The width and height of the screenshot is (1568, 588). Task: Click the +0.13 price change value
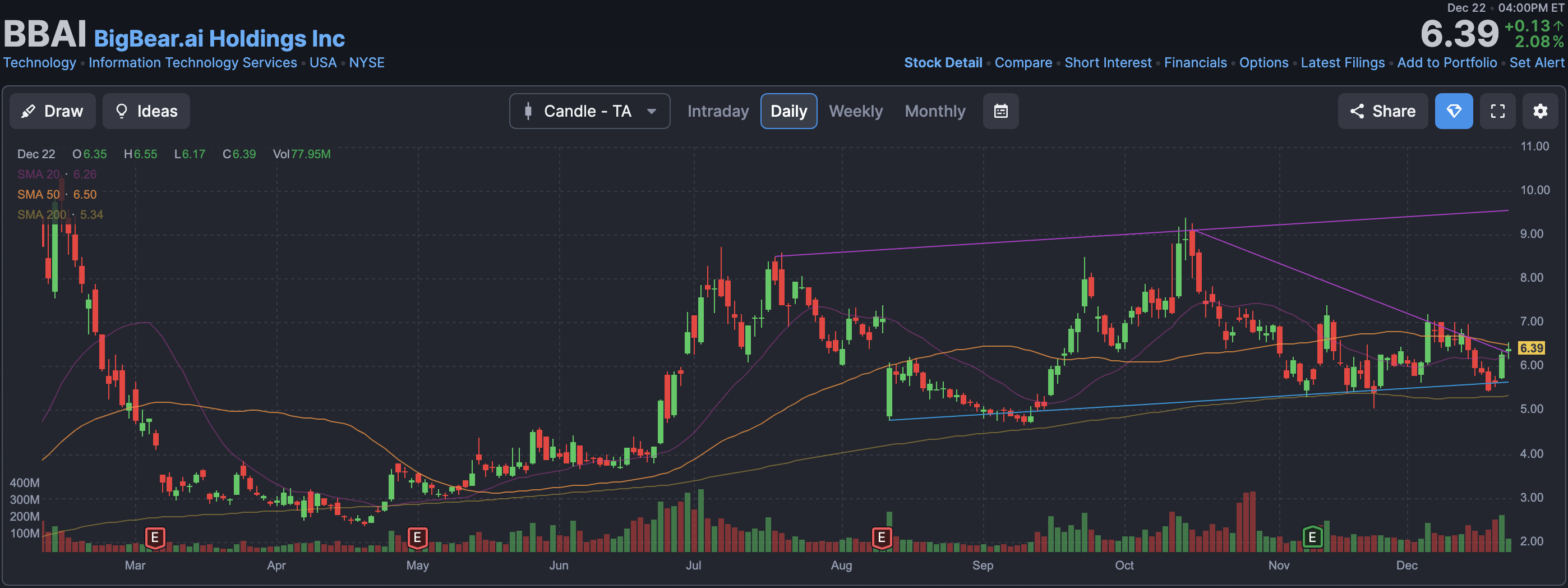click(1533, 26)
